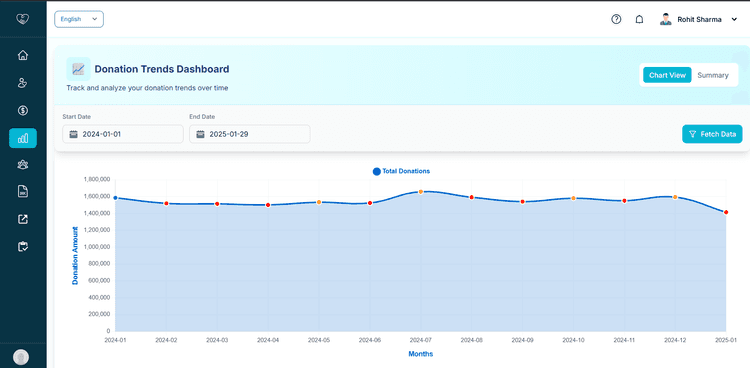Click the Fetch Data button
Image resolution: width=750 pixels, height=368 pixels.
pyautogui.click(x=712, y=134)
